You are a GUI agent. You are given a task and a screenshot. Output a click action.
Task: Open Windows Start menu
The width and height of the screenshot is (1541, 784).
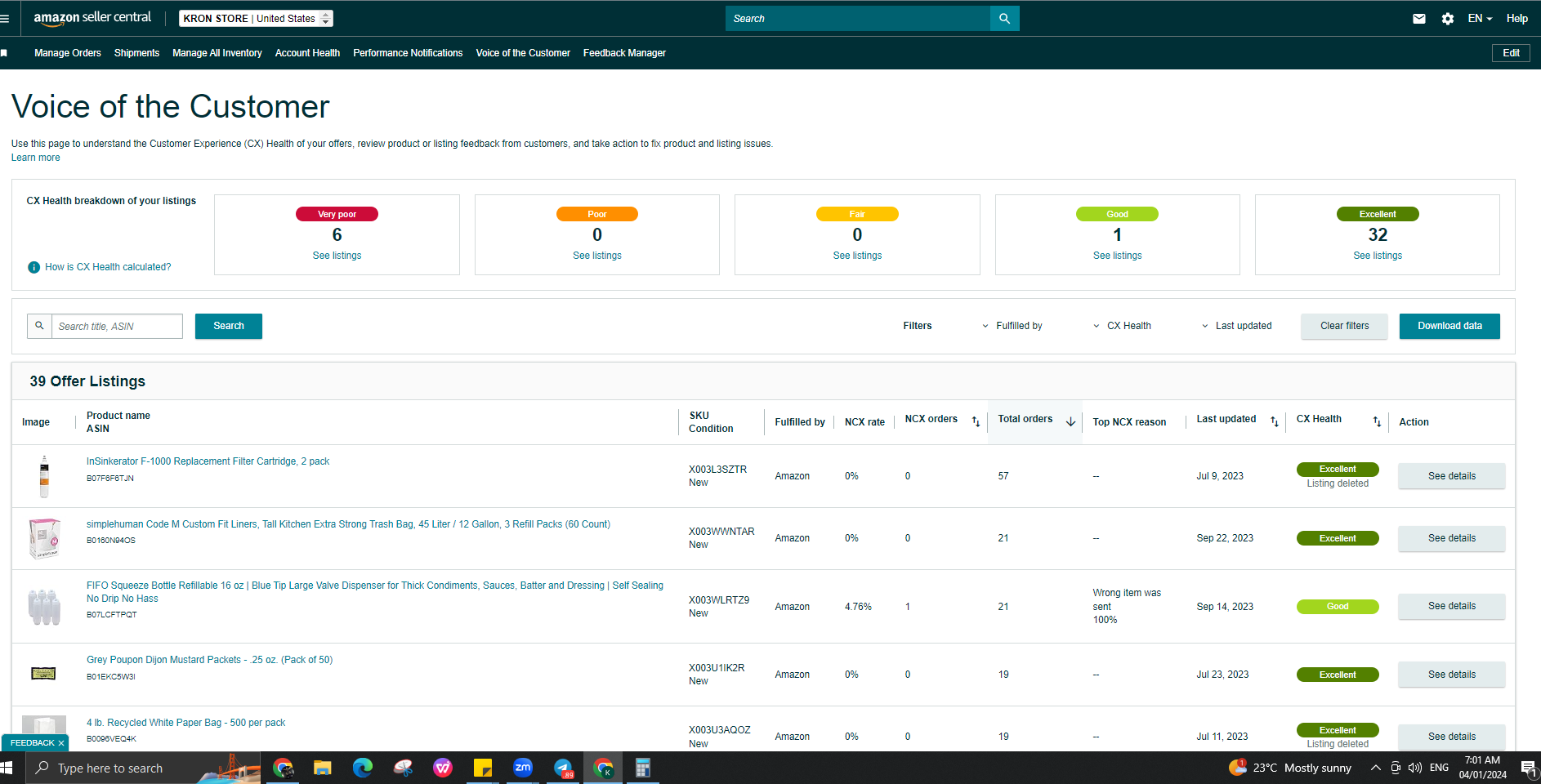[x=7, y=768]
